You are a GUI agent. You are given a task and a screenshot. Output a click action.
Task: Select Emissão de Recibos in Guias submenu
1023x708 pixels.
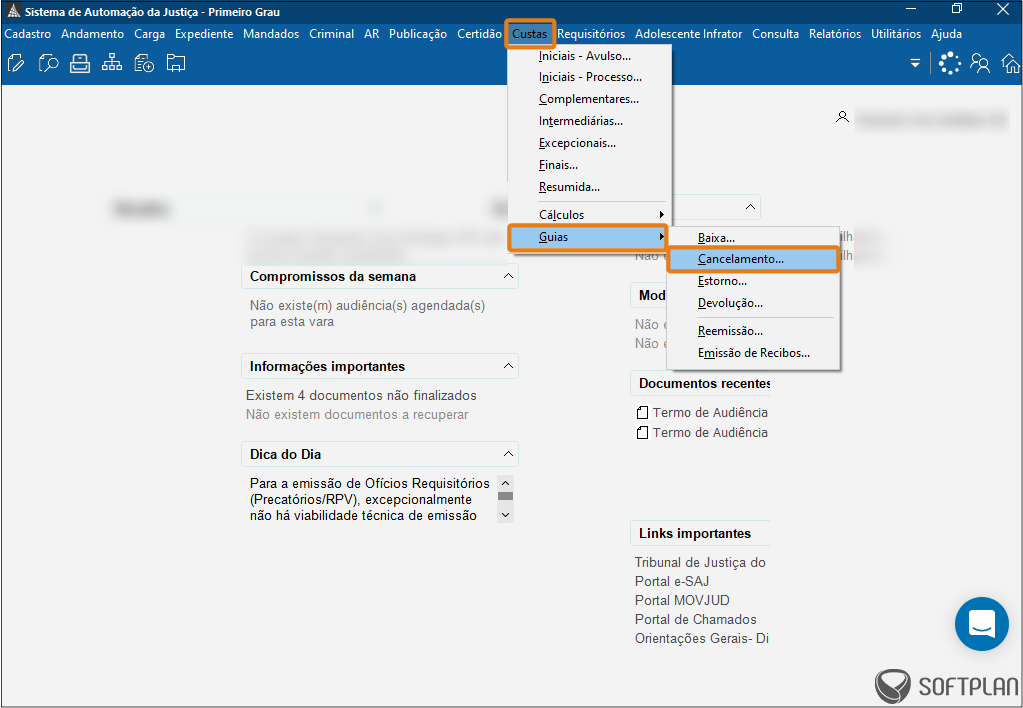pyautogui.click(x=753, y=353)
